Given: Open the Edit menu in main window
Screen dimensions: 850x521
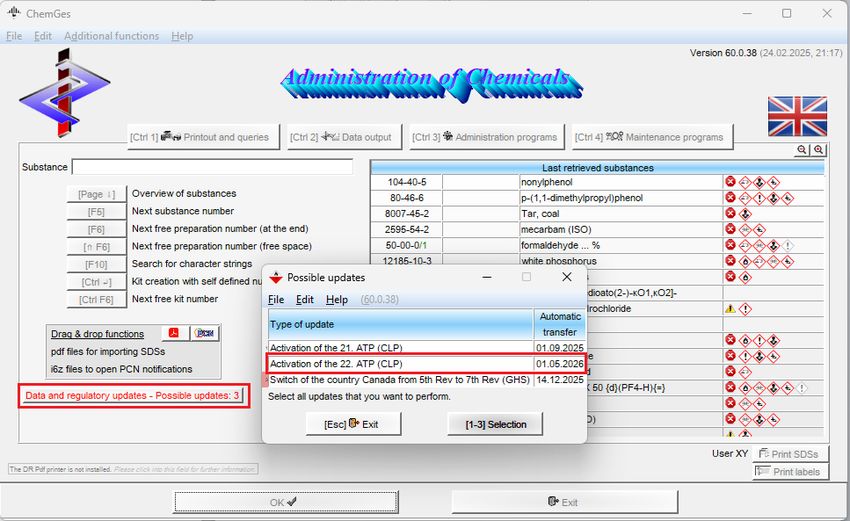Looking at the screenshot, I should point(43,36).
